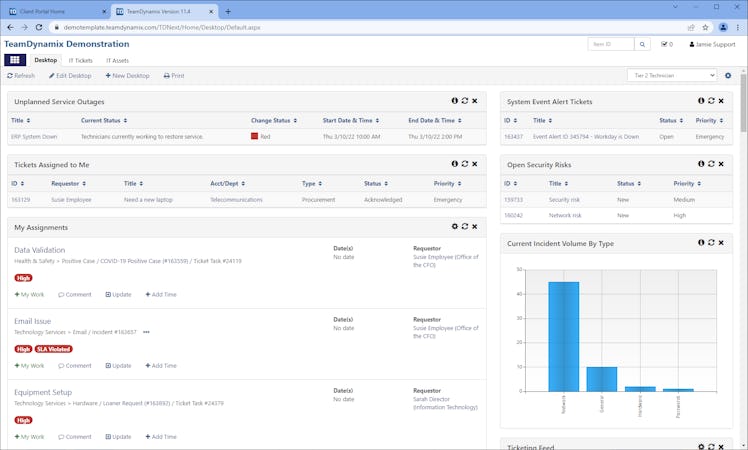Viewport: 748px width, 450px height.
Task: Click the Refresh toolbar button
Action: [x=21, y=75]
